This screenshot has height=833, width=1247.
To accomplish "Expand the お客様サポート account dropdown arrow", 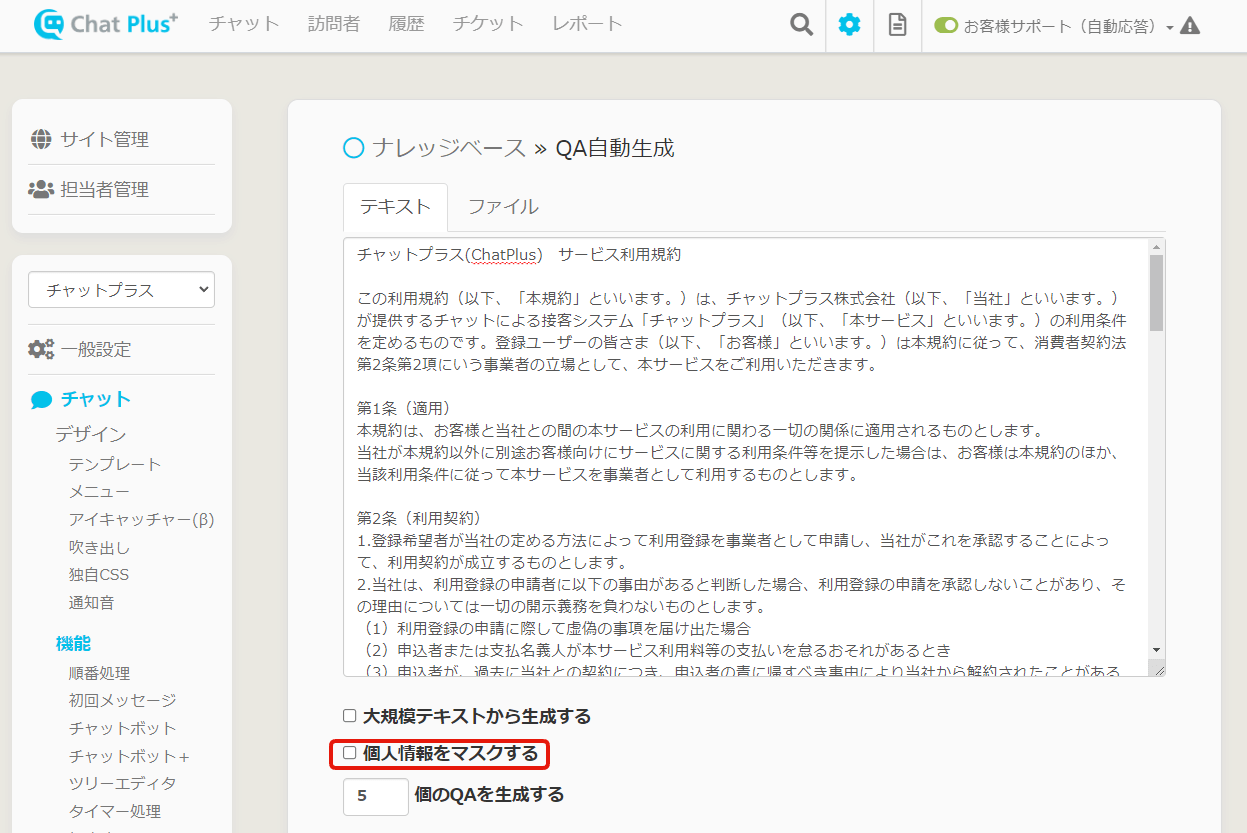I will 1169,28.
